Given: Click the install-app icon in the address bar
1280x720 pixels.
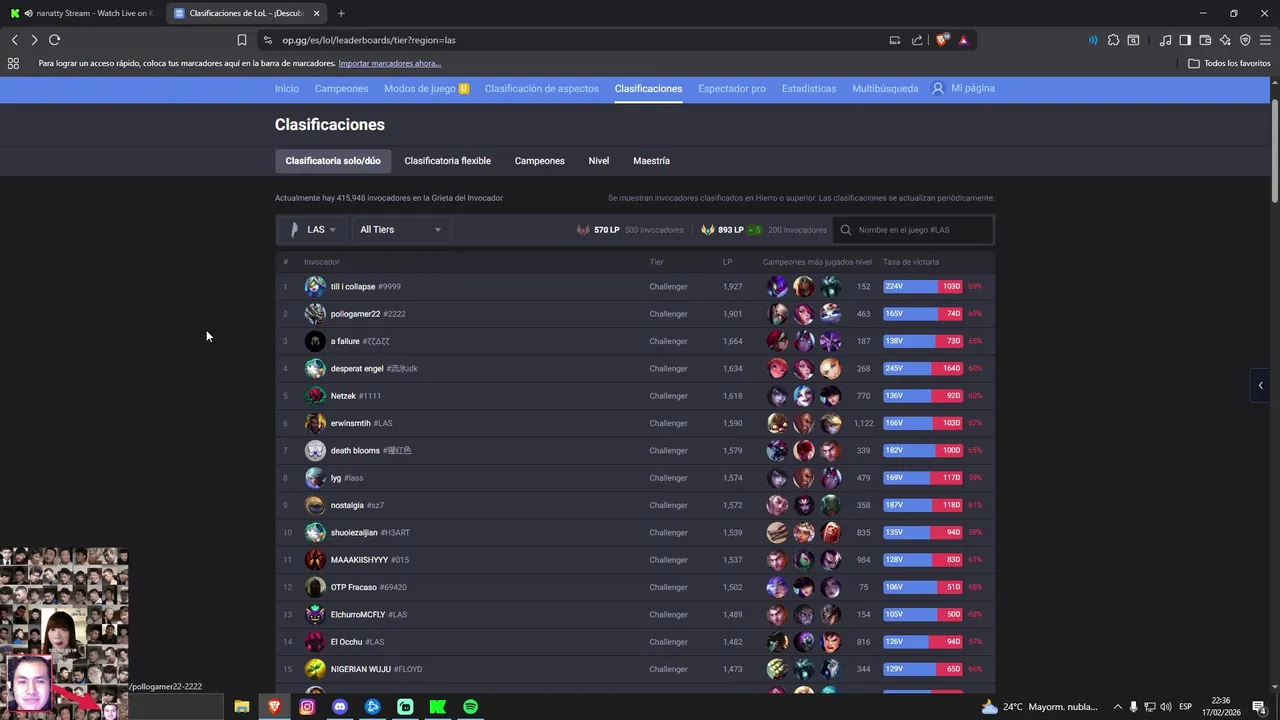Looking at the screenshot, I should tap(894, 40).
